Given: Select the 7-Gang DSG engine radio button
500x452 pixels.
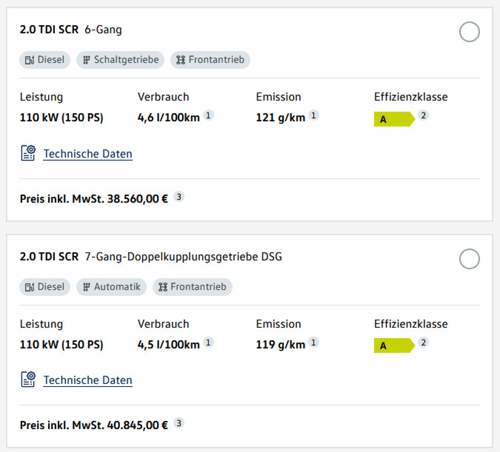Looking at the screenshot, I should coord(469,259).
